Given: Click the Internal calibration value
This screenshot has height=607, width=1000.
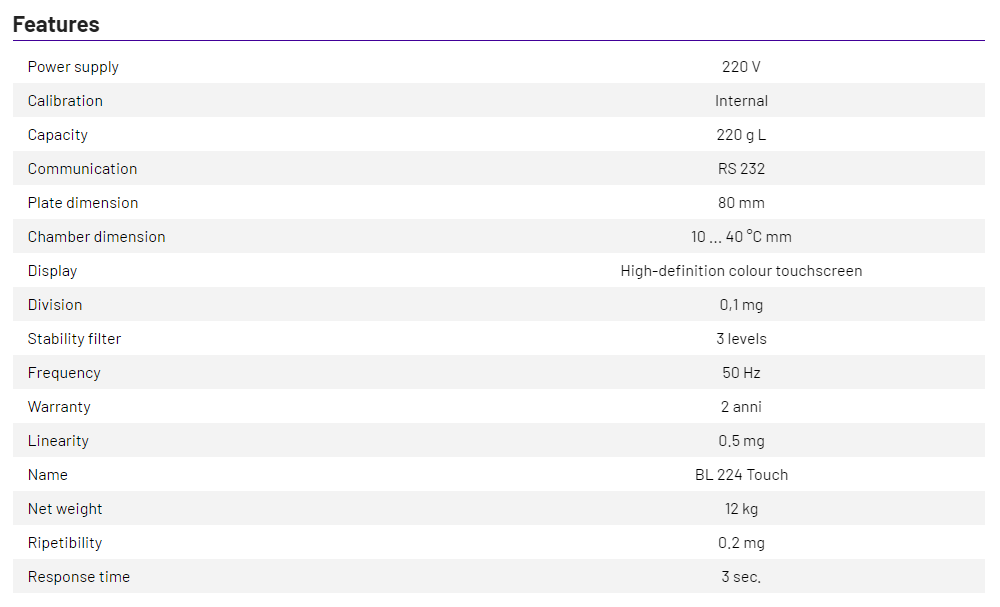Looking at the screenshot, I should 741,101.
